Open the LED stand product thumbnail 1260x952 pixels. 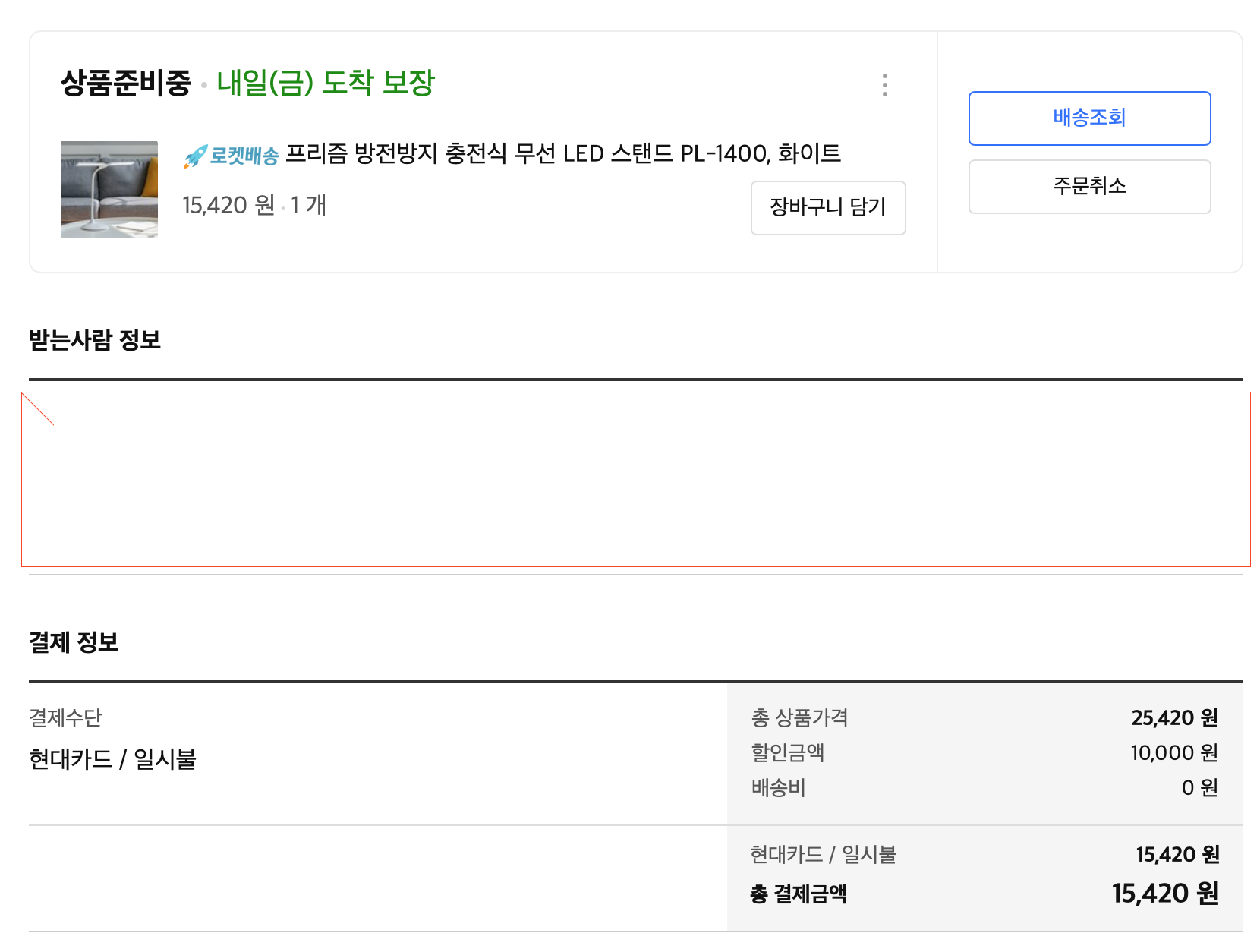(x=109, y=190)
